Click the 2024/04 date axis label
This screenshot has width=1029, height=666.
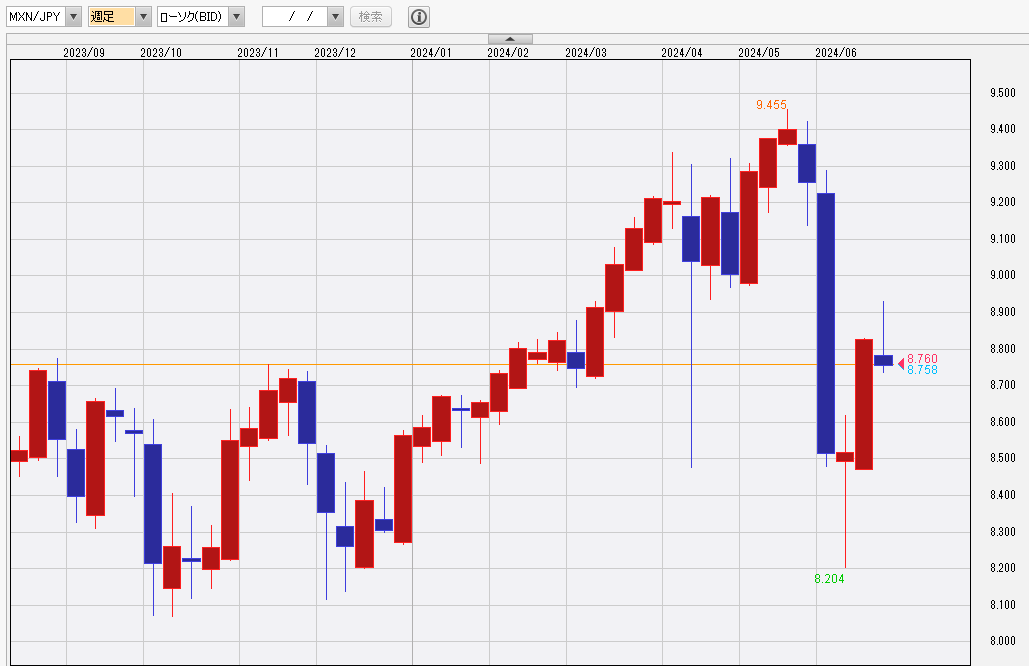click(x=682, y=52)
